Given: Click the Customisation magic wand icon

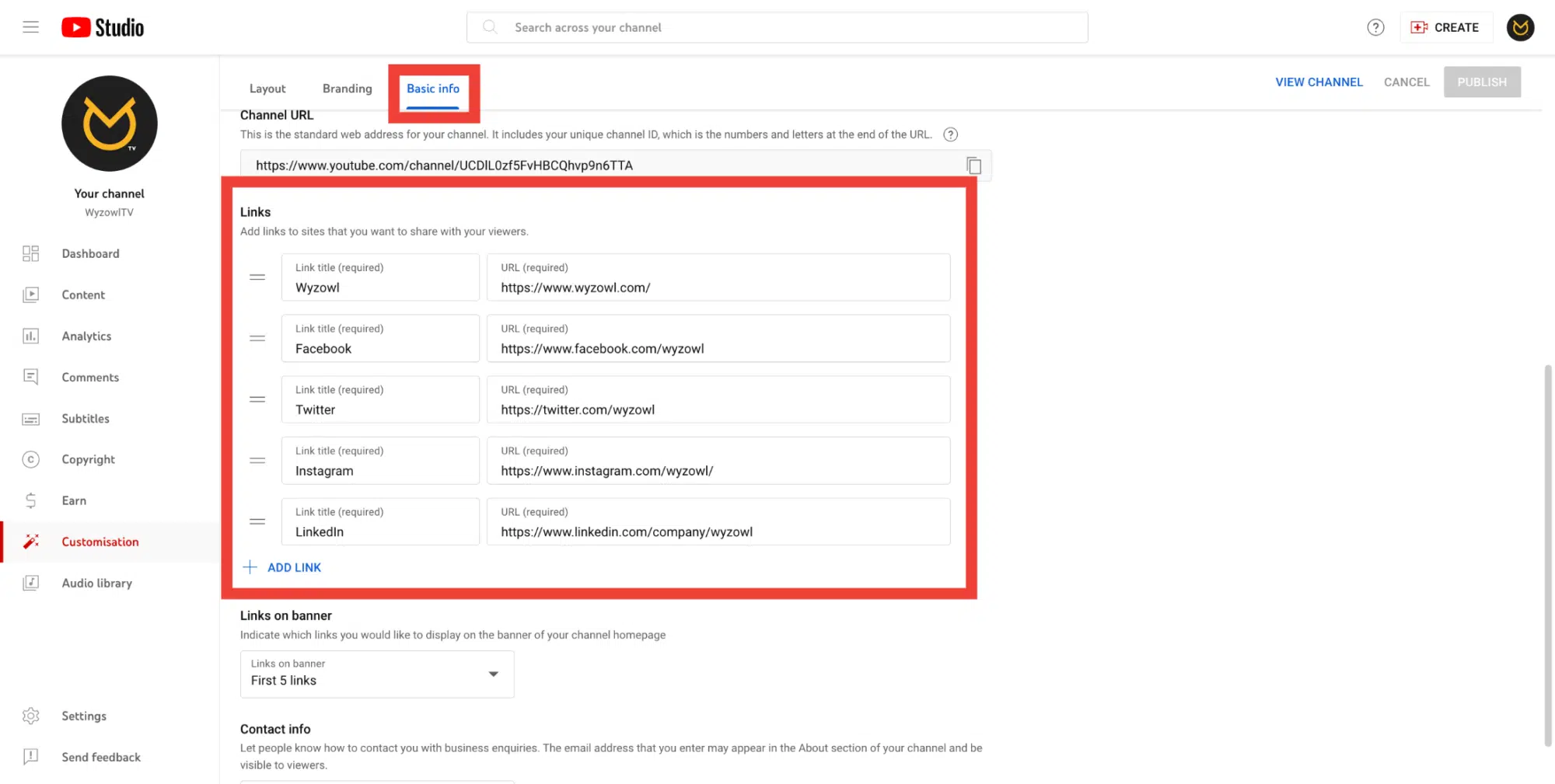Looking at the screenshot, I should [x=31, y=542].
